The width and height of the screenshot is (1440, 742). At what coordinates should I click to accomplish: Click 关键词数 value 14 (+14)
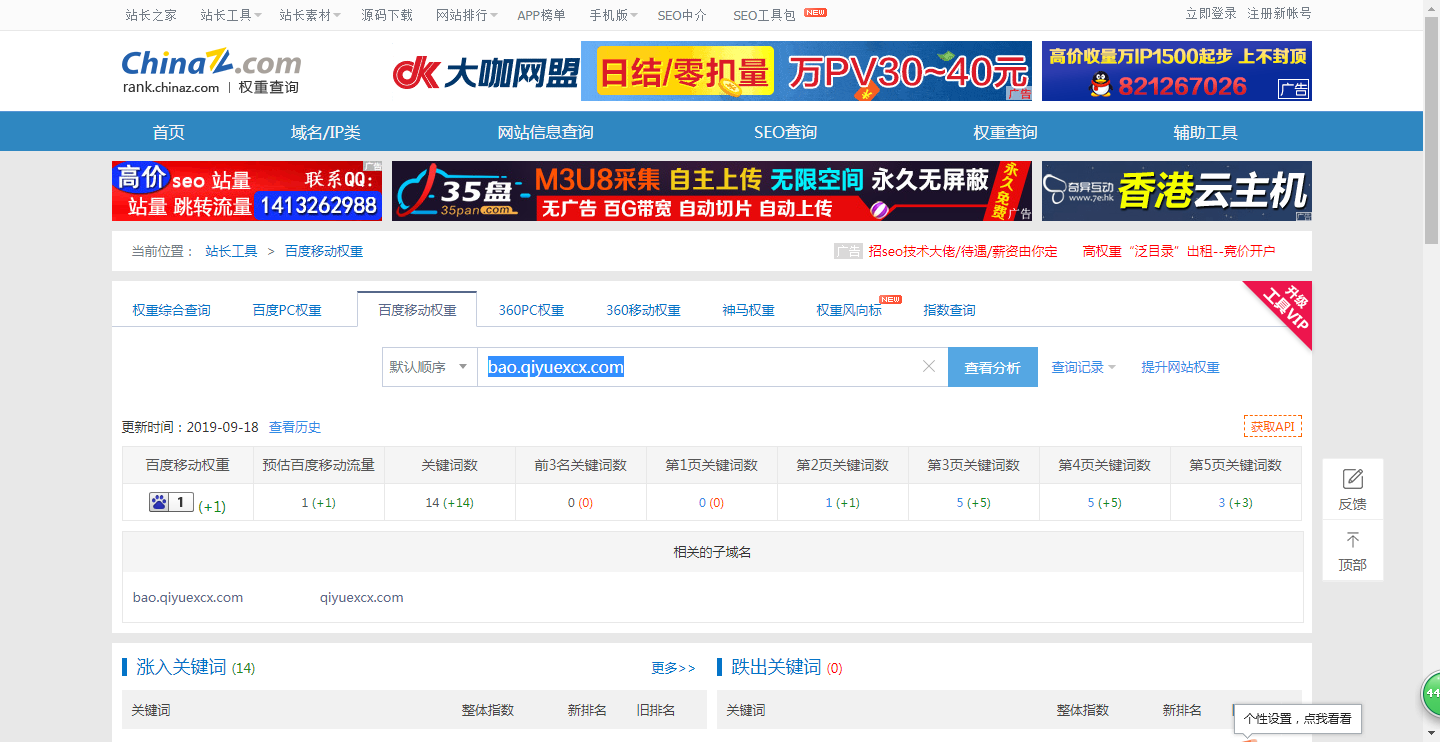[449, 502]
